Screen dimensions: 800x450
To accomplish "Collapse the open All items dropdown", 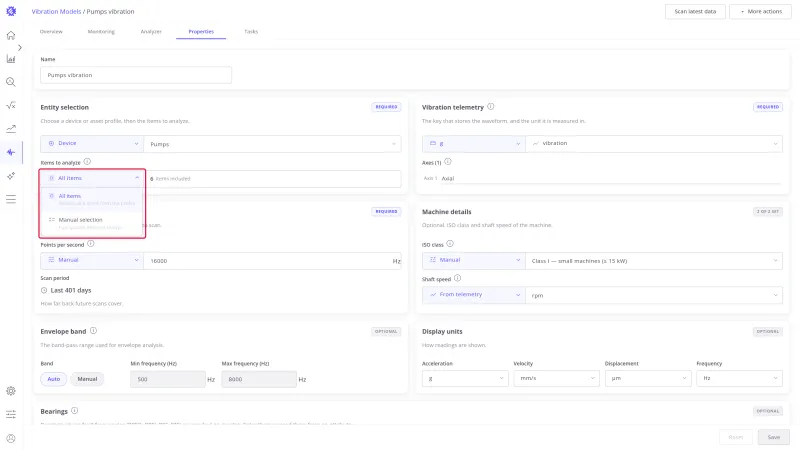I will pos(92,178).
